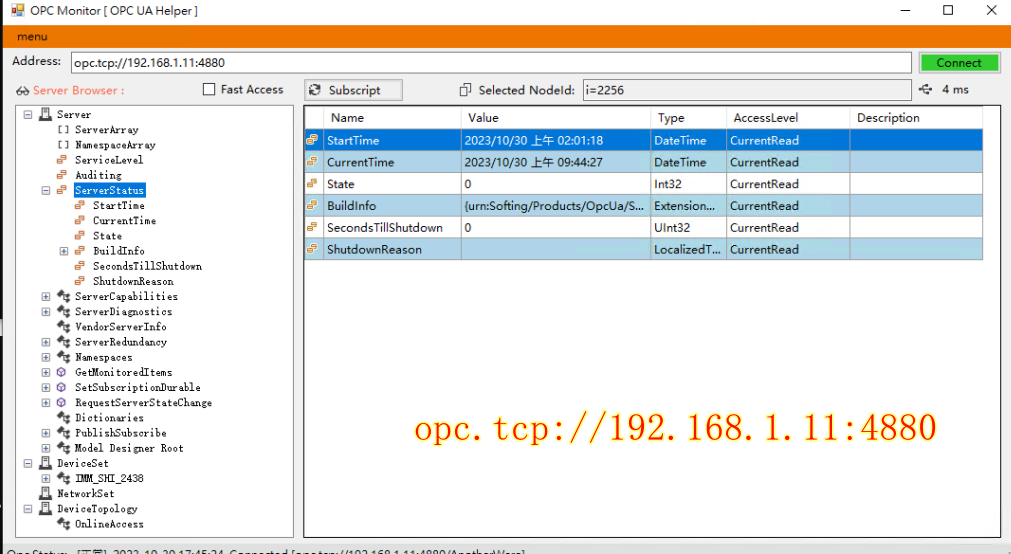The height and width of the screenshot is (554, 1011).
Task: Maximize the OPC Monitor window
Action: click(x=948, y=10)
